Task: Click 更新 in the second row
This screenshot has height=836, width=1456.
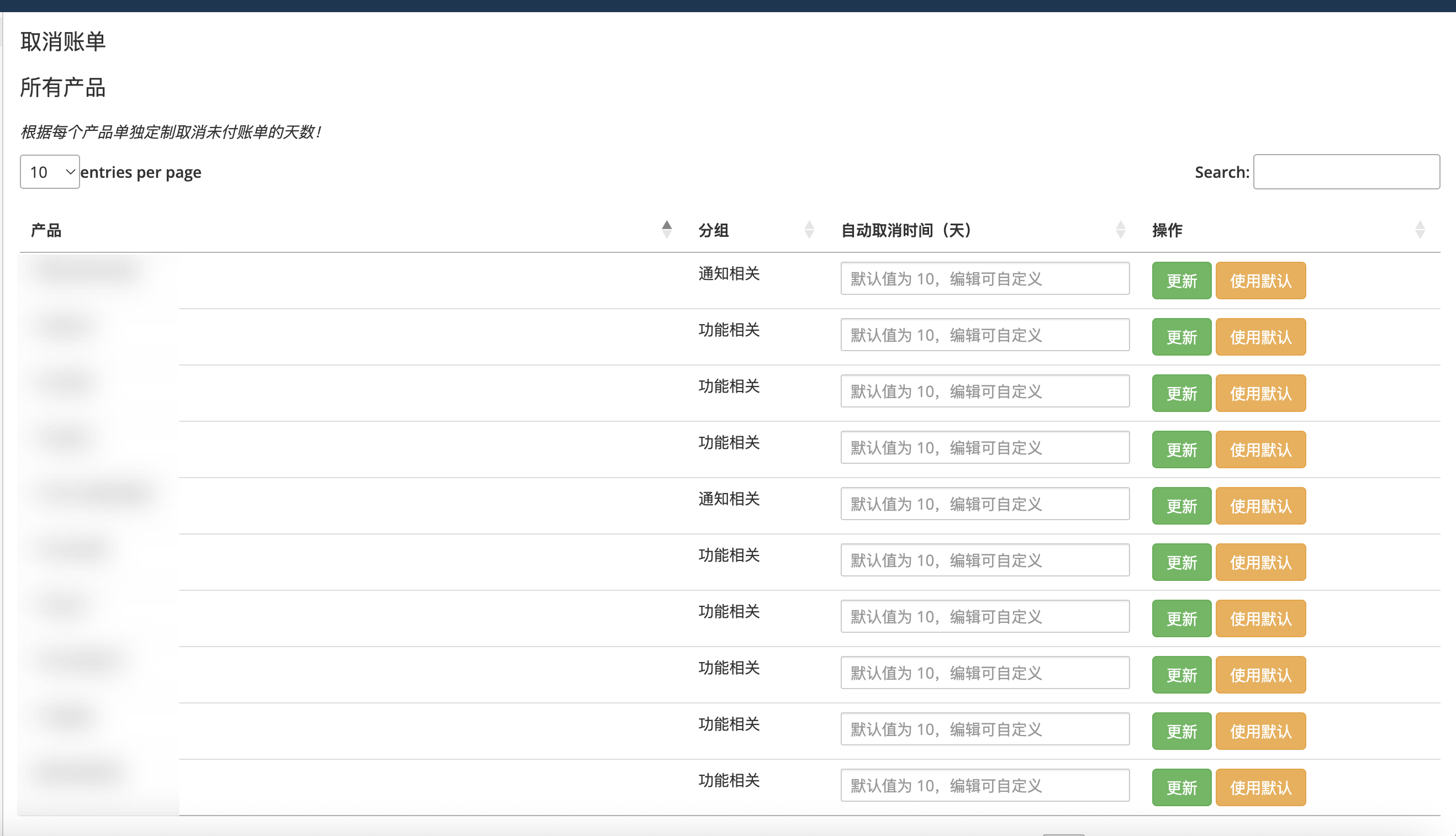Action: (x=1181, y=337)
